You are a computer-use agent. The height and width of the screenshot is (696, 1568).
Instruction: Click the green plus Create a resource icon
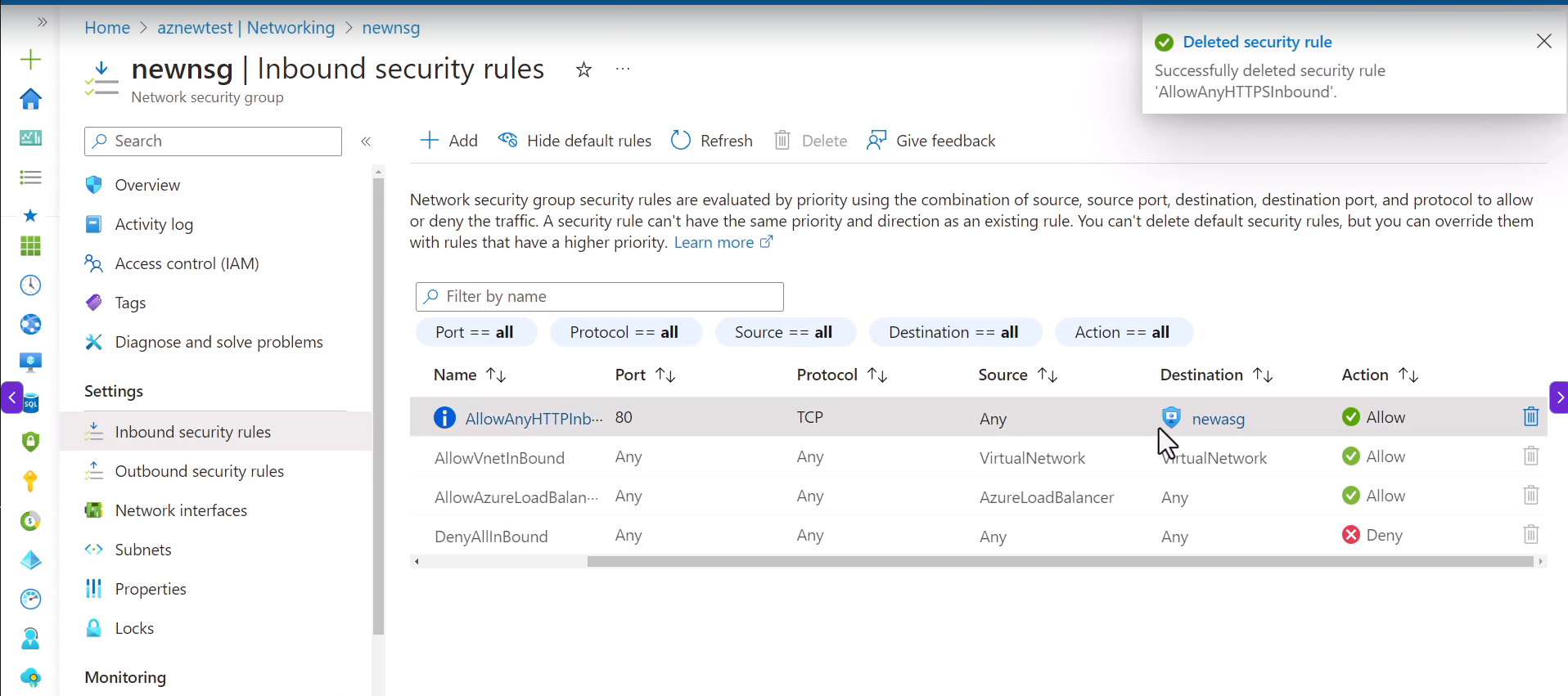click(30, 60)
